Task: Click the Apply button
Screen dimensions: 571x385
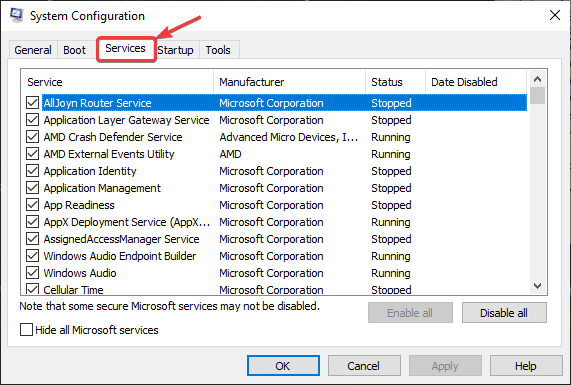Action: pyautogui.click(x=445, y=366)
